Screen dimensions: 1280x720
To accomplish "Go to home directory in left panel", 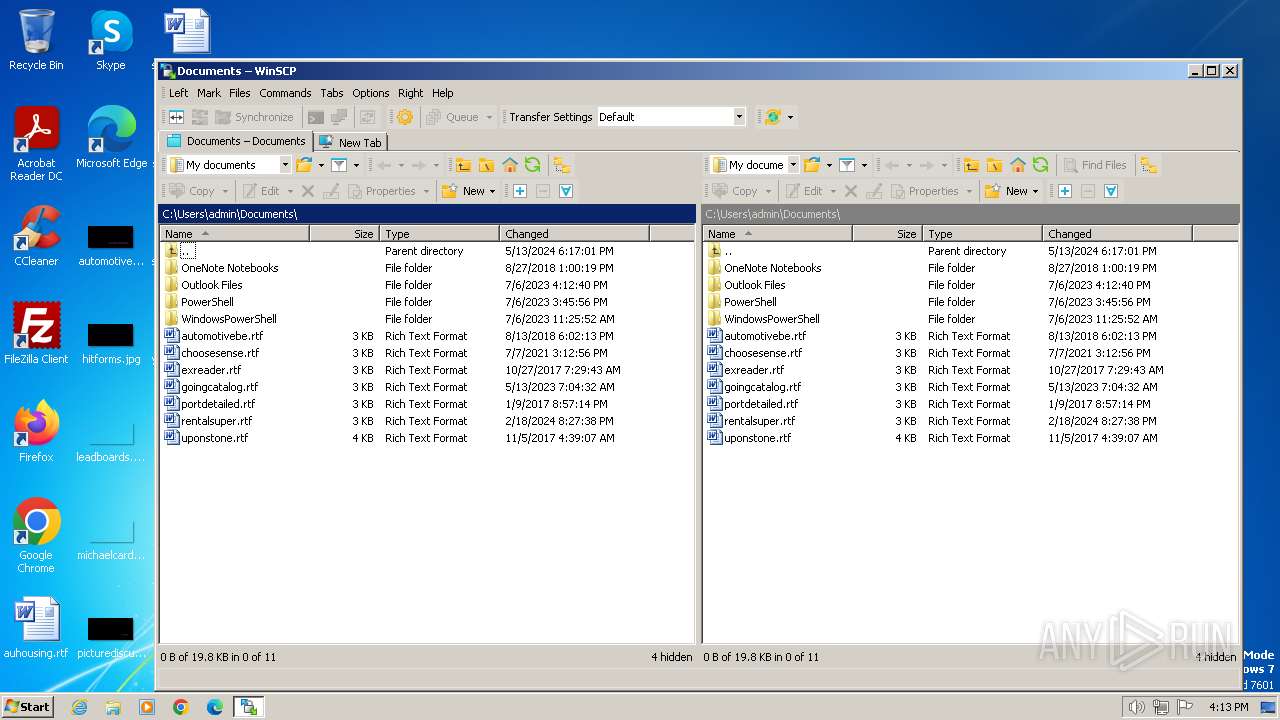I will point(510,165).
